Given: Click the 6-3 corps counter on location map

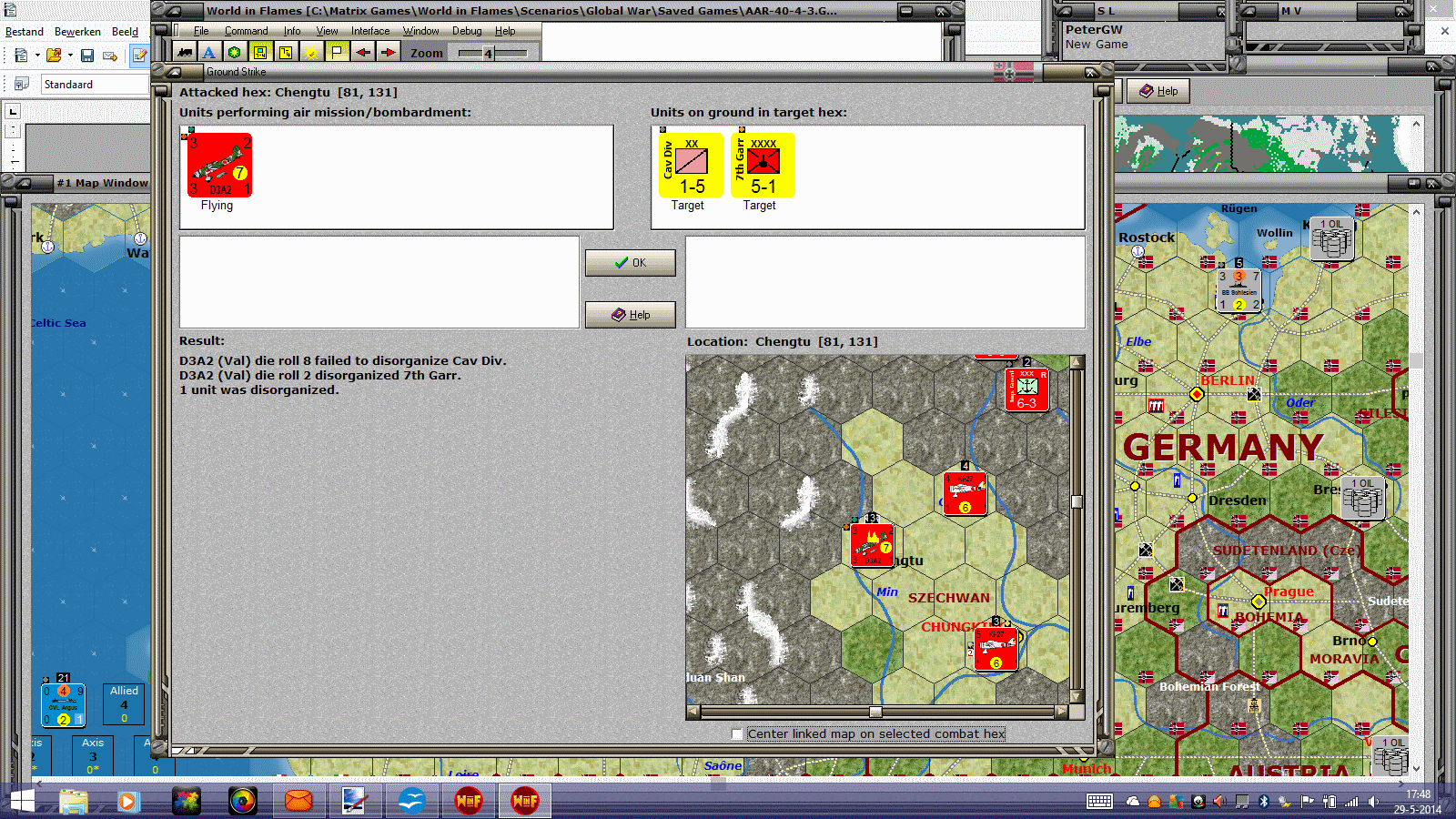Looking at the screenshot, I should 1026,389.
